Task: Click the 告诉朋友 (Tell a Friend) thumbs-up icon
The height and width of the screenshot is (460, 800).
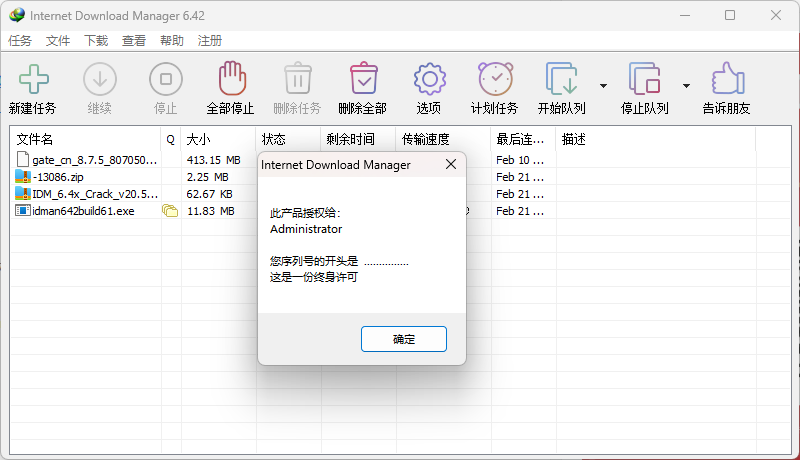Action: tap(726, 79)
